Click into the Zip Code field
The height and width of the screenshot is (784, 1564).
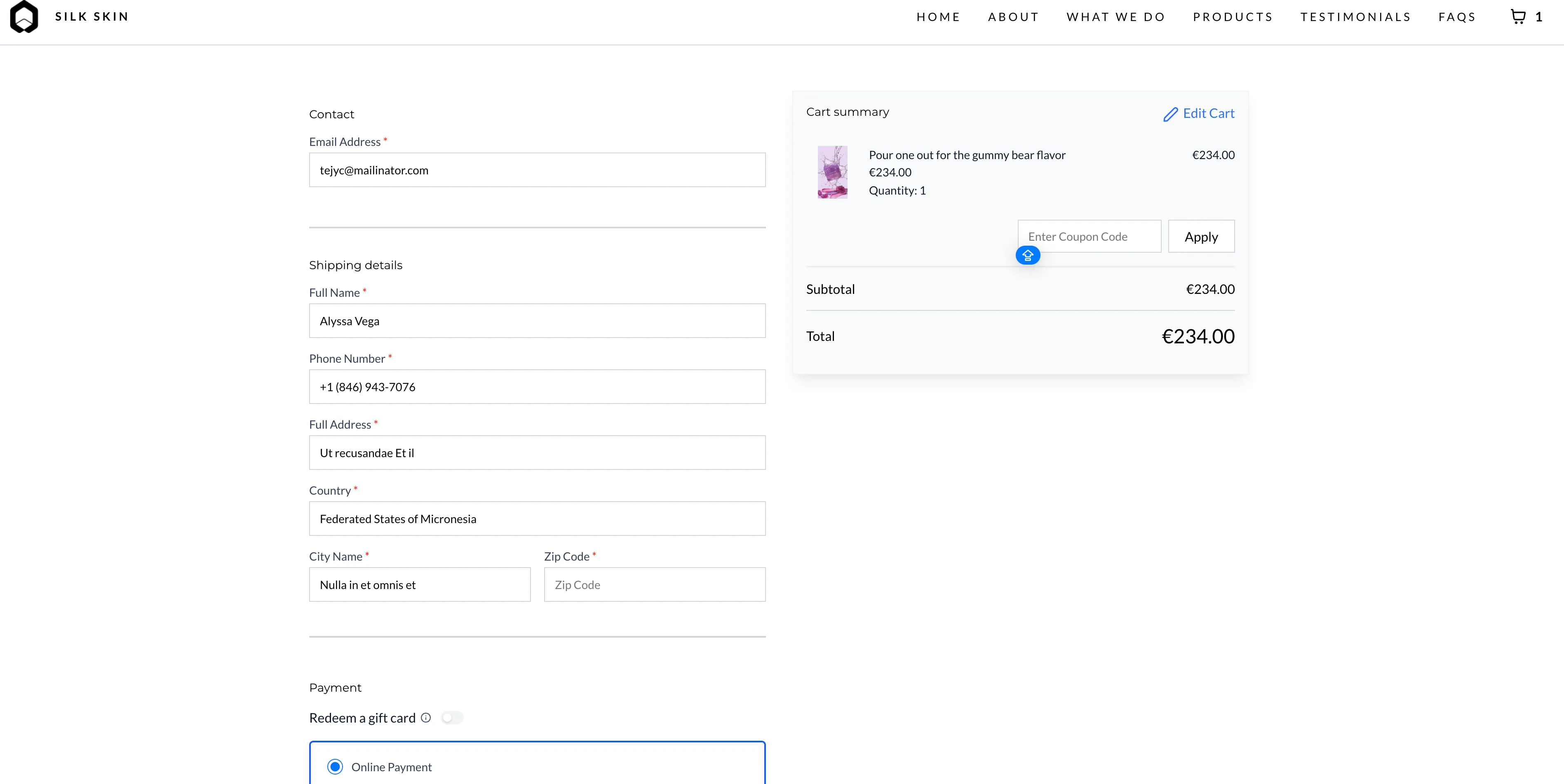click(x=654, y=585)
